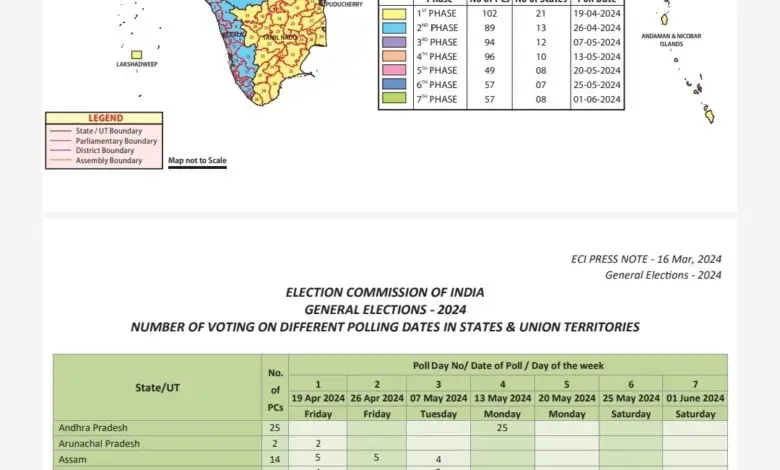The image size is (780, 470).
Task: Select the '01 June 2024' column header
Action: (x=695, y=398)
